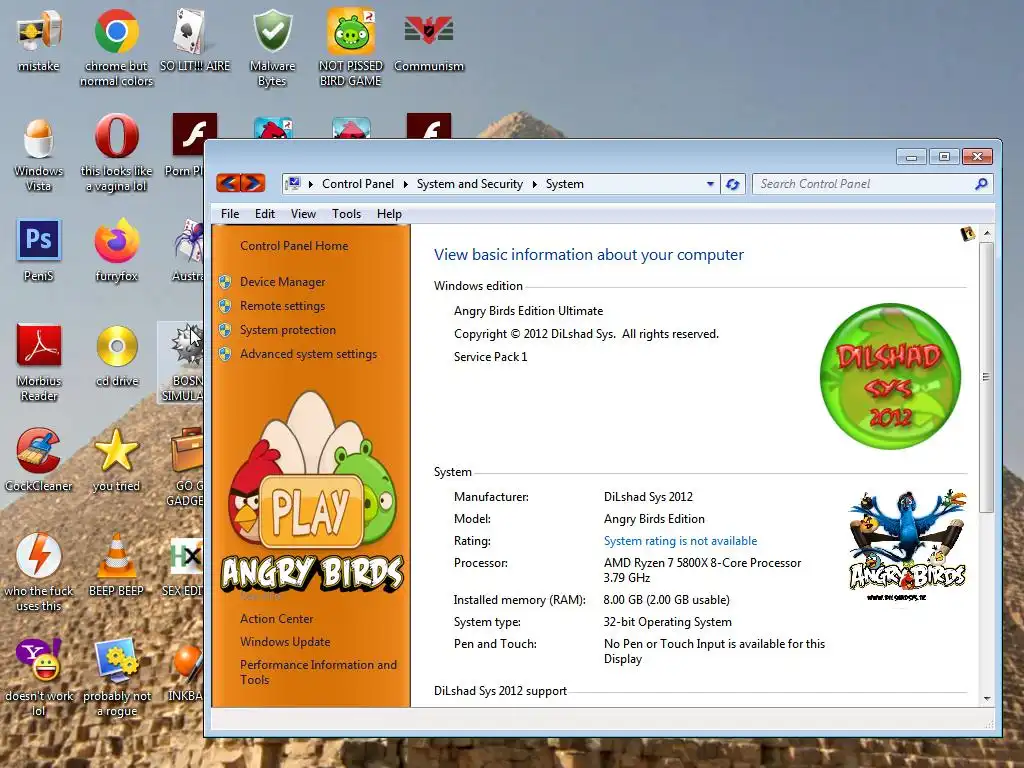1024x768 pixels.
Task: Click the 'System' breadcrumb segment
Action: [x=565, y=184]
